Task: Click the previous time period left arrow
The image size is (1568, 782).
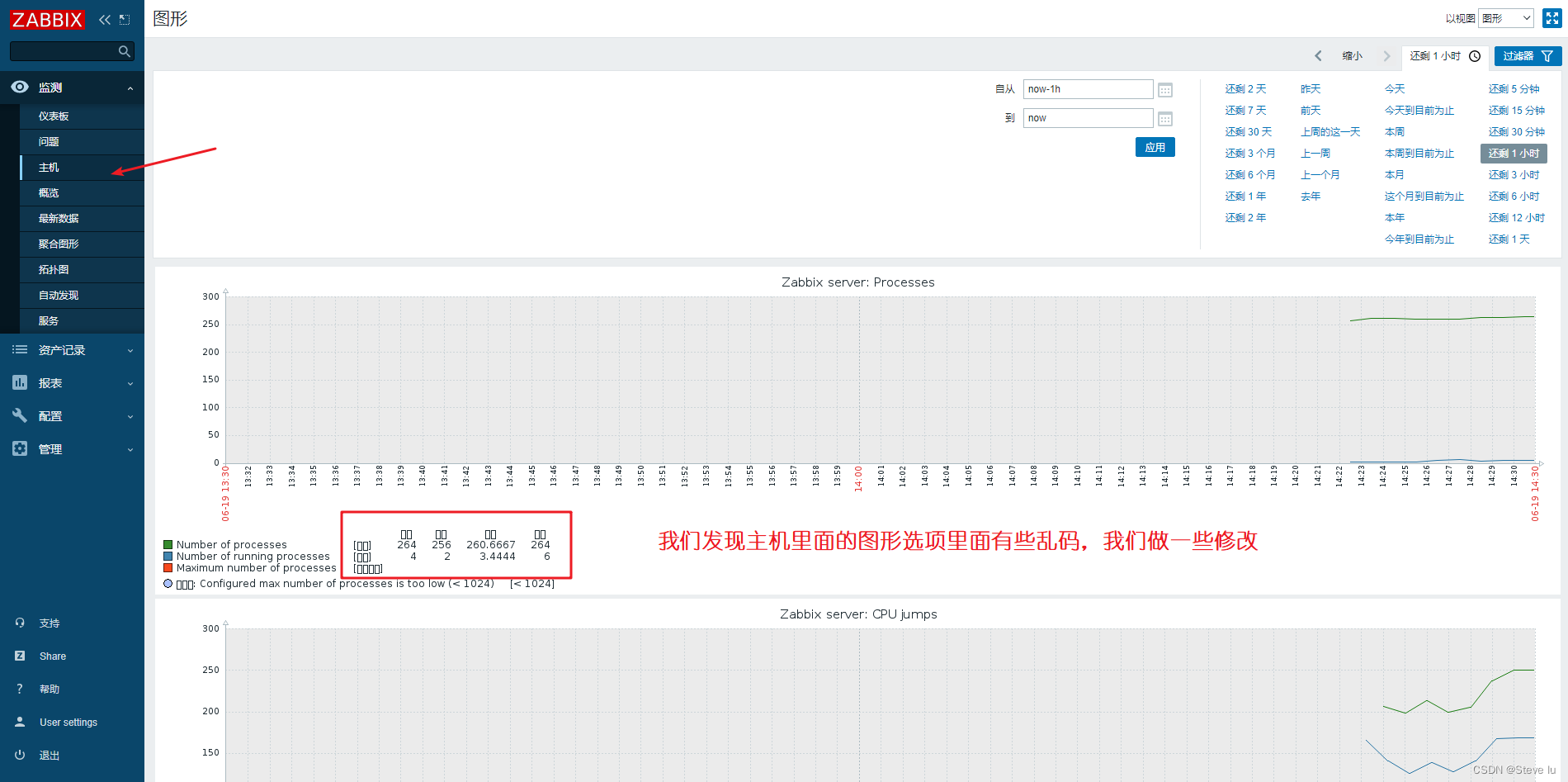Action: (x=1318, y=56)
